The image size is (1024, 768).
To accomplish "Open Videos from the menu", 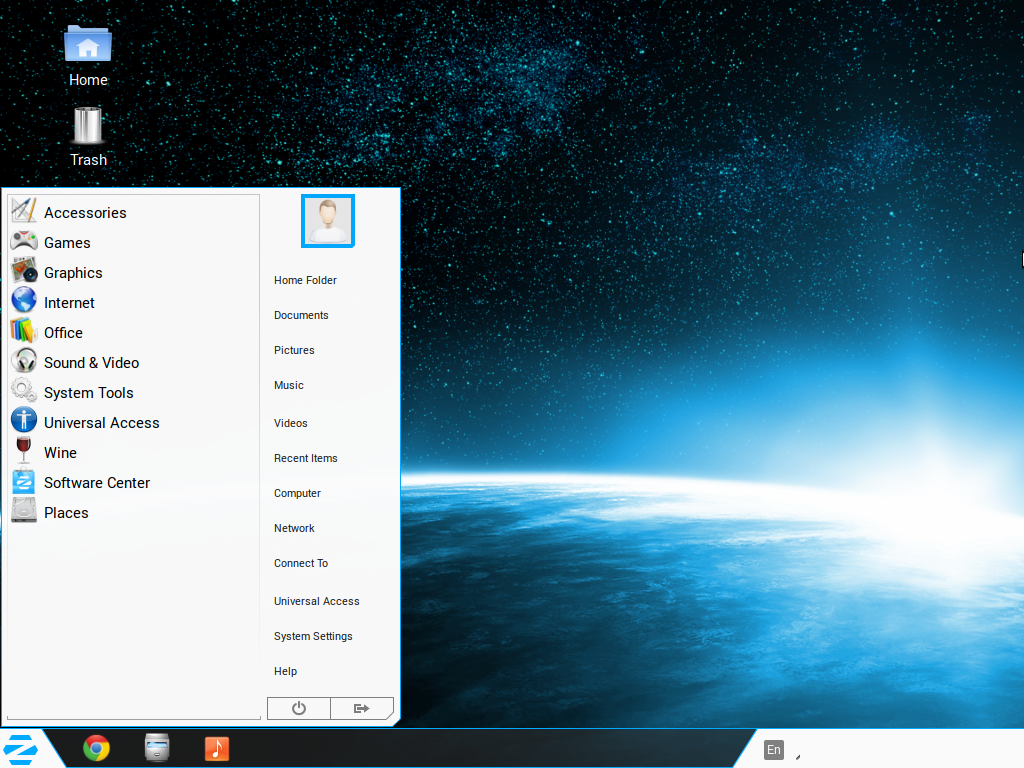I will pos(291,423).
